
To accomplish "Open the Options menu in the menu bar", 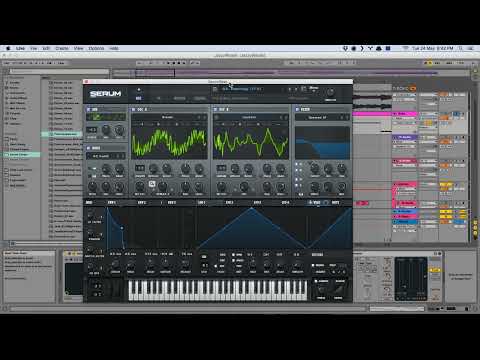I will pos(96,48).
